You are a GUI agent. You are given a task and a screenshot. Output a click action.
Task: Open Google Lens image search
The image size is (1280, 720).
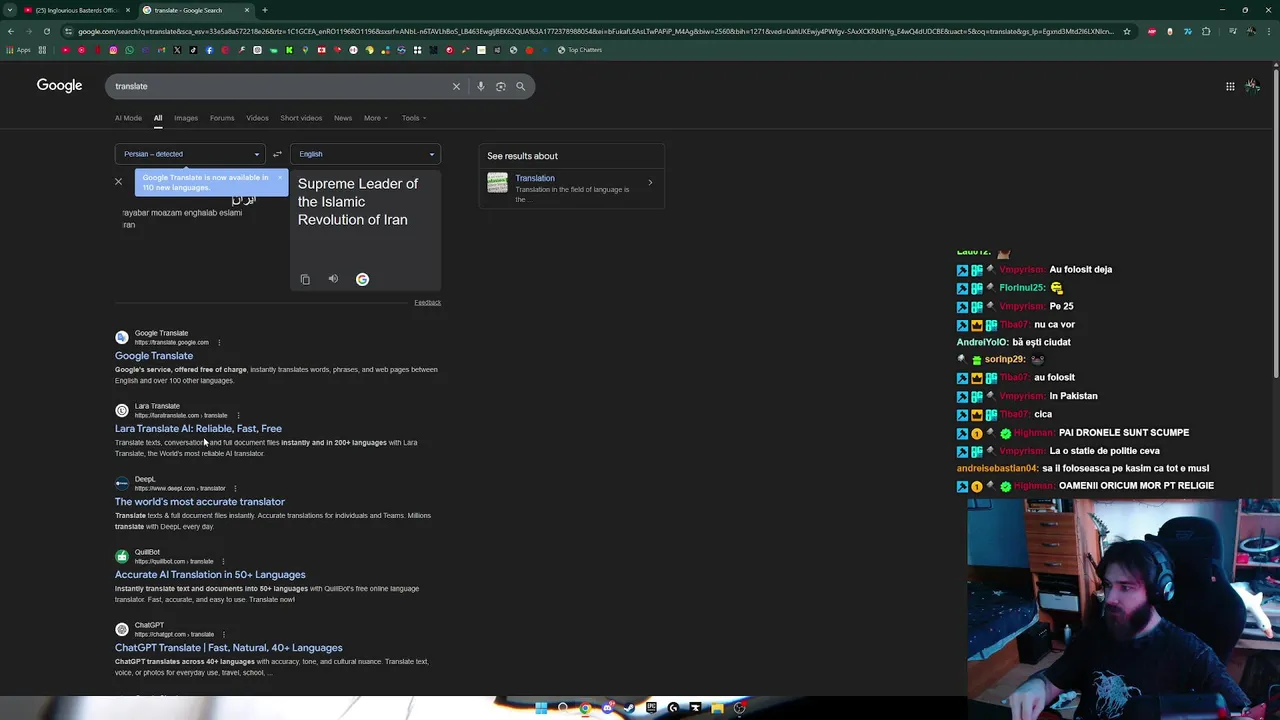point(500,86)
